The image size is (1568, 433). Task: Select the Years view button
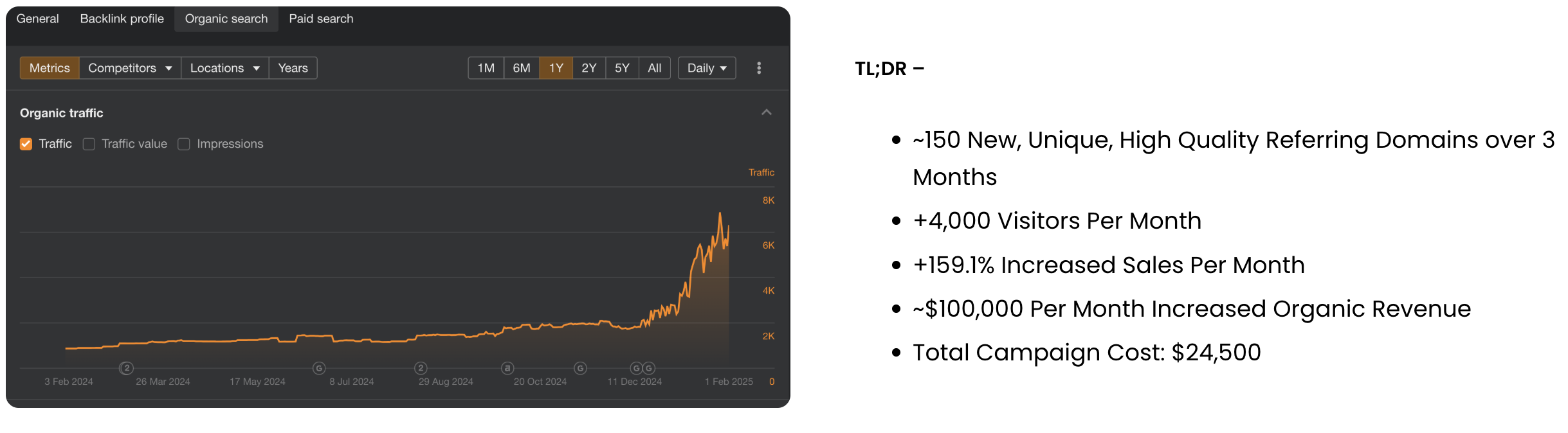(x=293, y=68)
